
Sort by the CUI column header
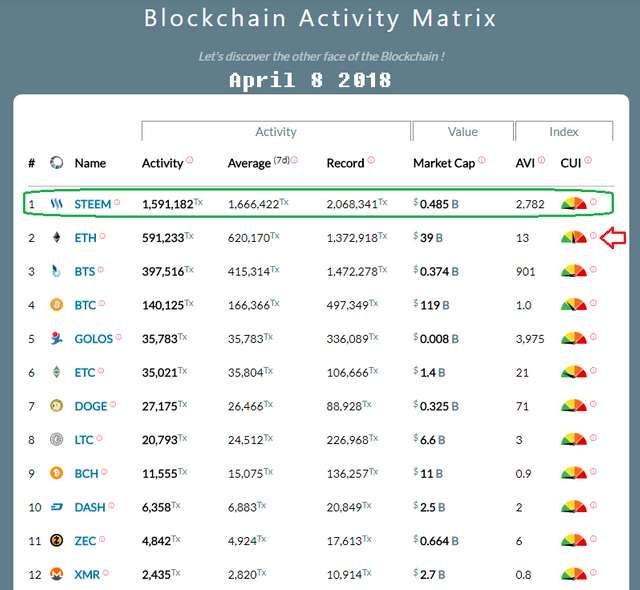coord(571,163)
